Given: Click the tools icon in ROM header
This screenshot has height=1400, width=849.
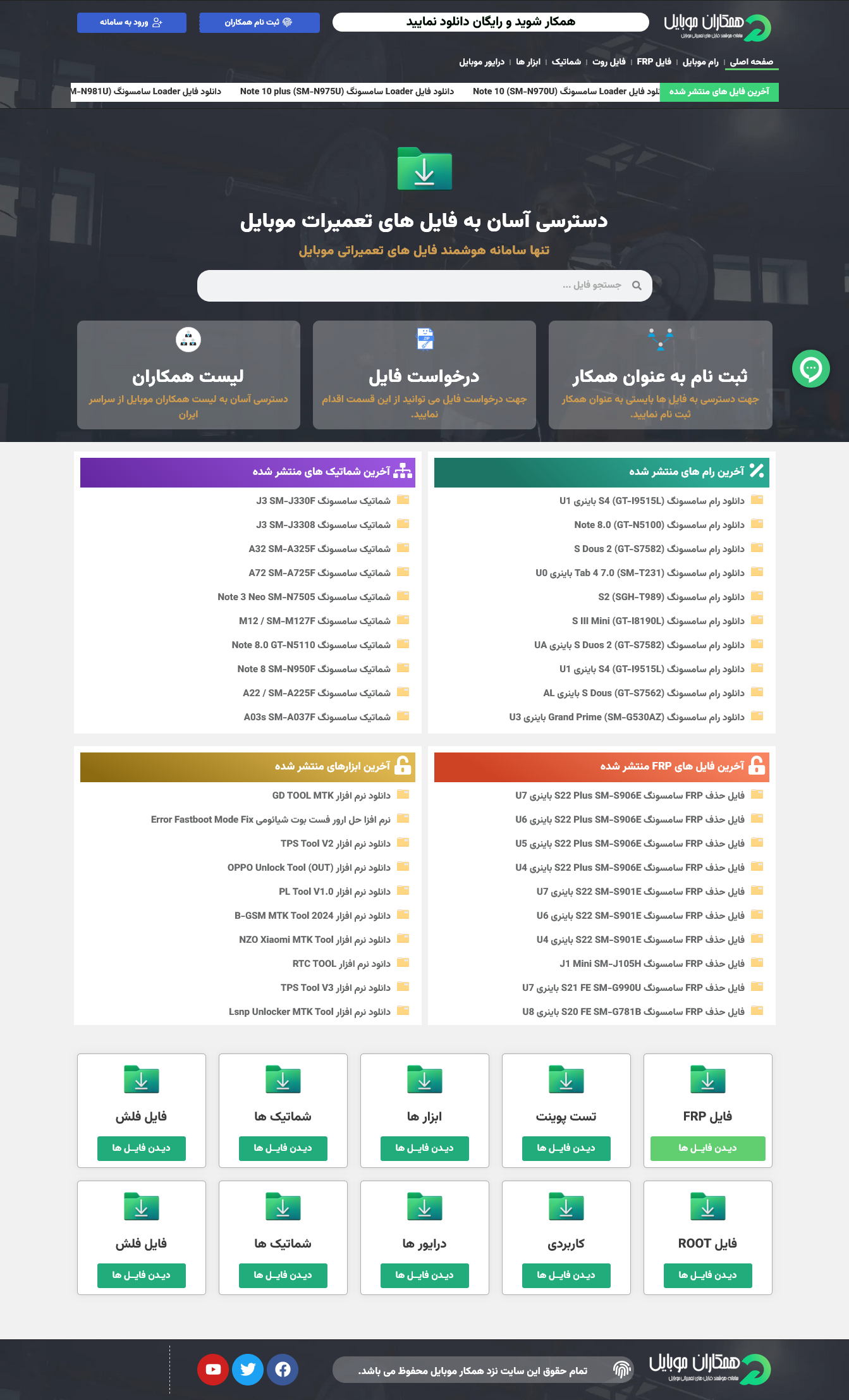Looking at the screenshot, I should [757, 470].
